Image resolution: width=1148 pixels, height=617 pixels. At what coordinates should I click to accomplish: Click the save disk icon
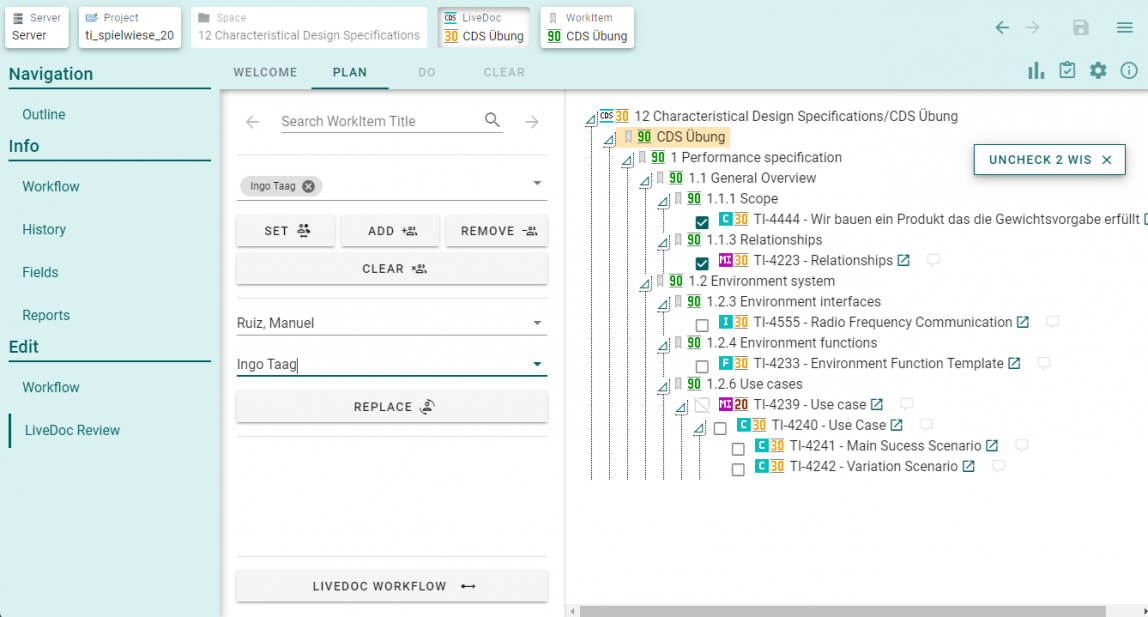coord(1080,28)
